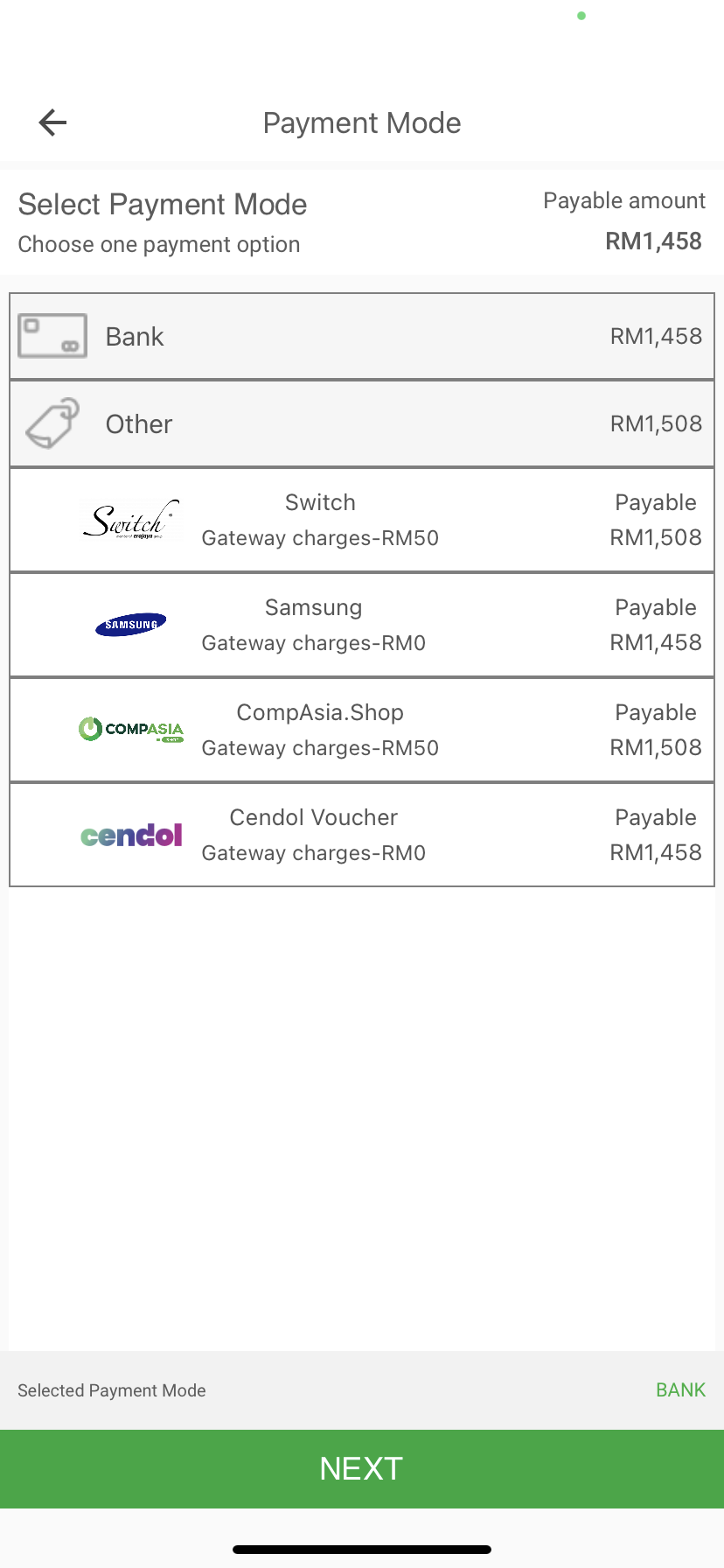
Task: Tap the Payment Mode title
Action: [x=362, y=123]
